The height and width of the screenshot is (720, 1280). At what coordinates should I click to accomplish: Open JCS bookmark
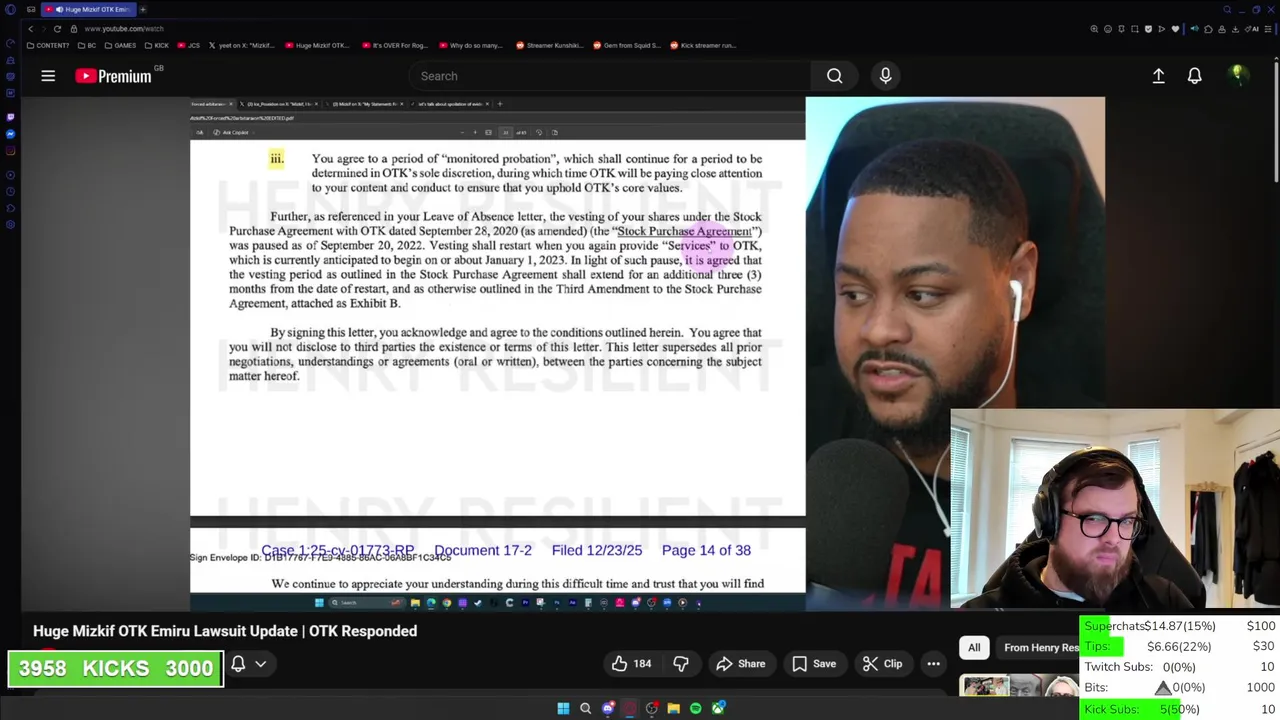coord(189,45)
